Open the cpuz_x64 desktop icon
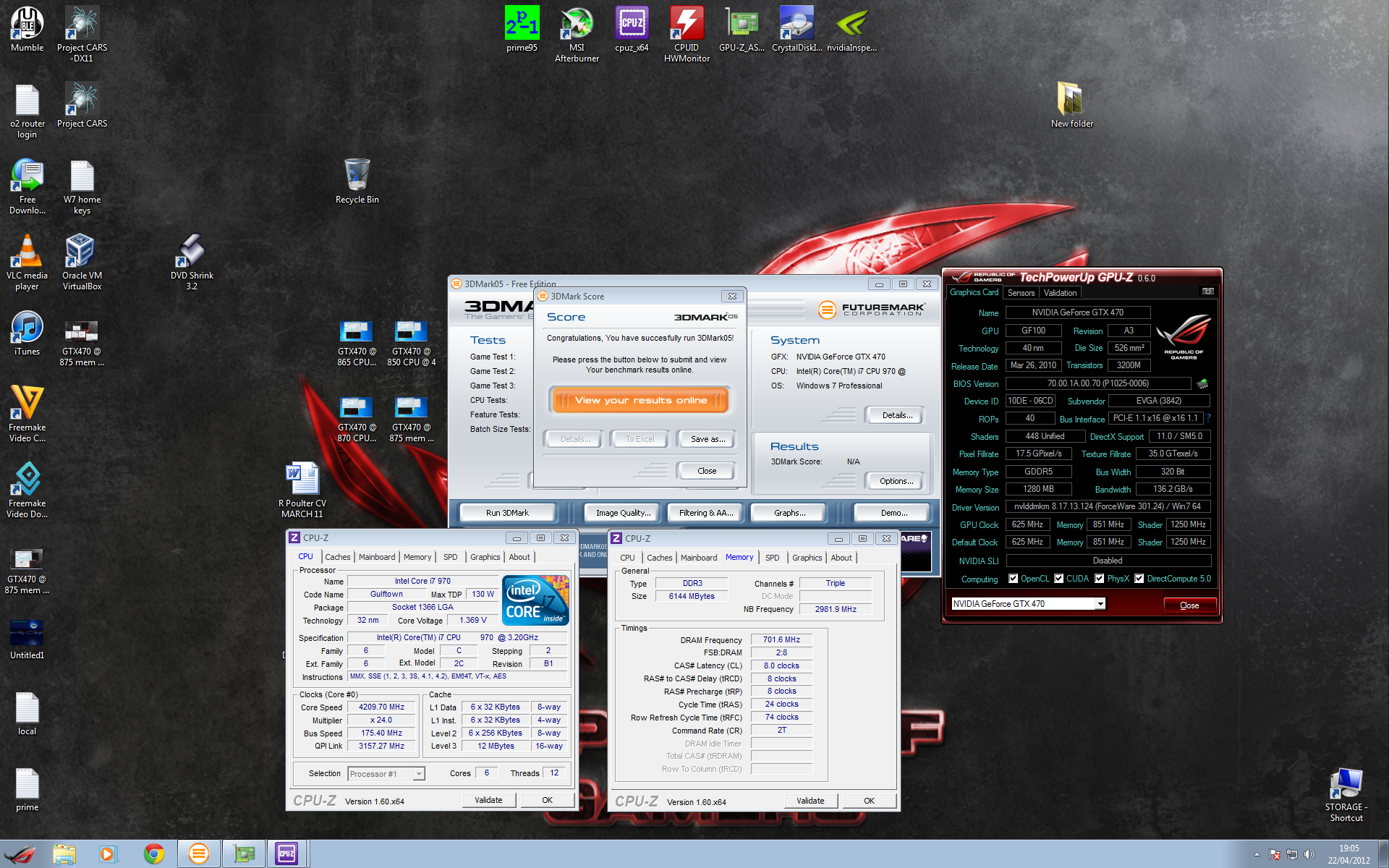The image size is (1389, 868). coord(632,29)
